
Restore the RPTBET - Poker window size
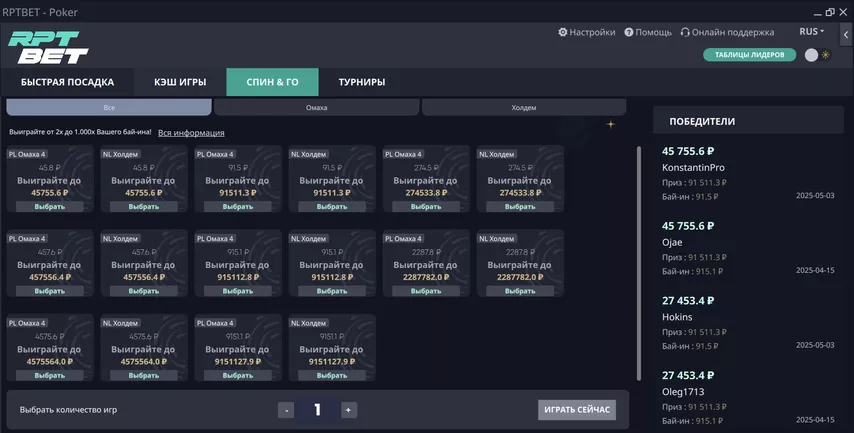click(830, 12)
